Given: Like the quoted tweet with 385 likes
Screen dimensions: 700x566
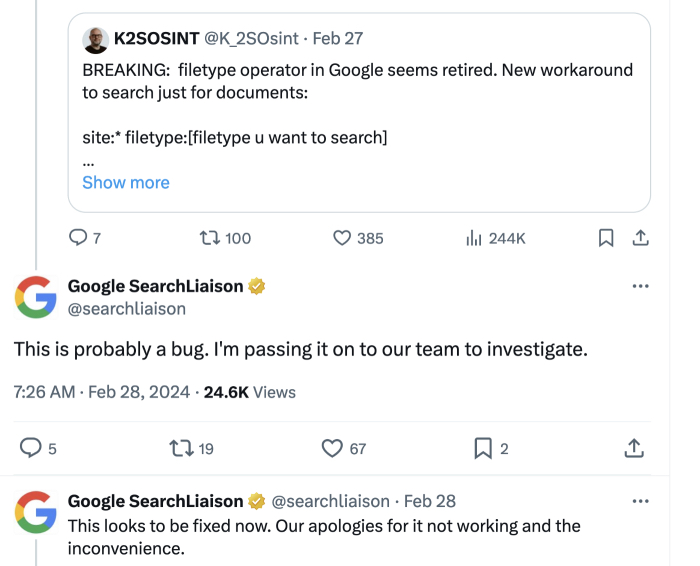Looking at the screenshot, I should click(342, 238).
